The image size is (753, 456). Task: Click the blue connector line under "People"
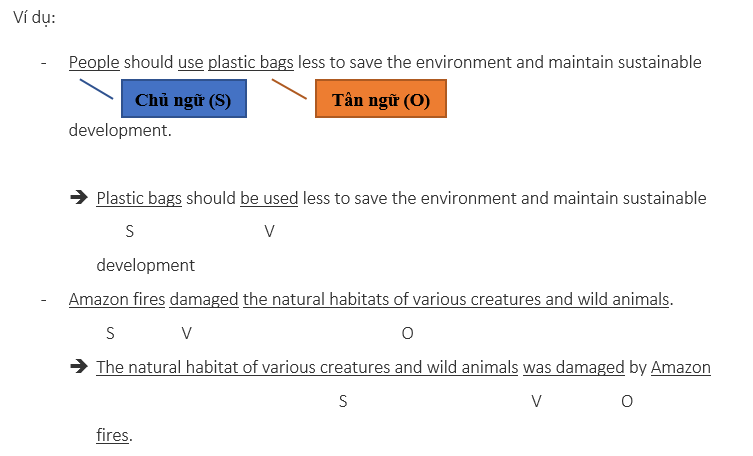click(x=95, y=89)
